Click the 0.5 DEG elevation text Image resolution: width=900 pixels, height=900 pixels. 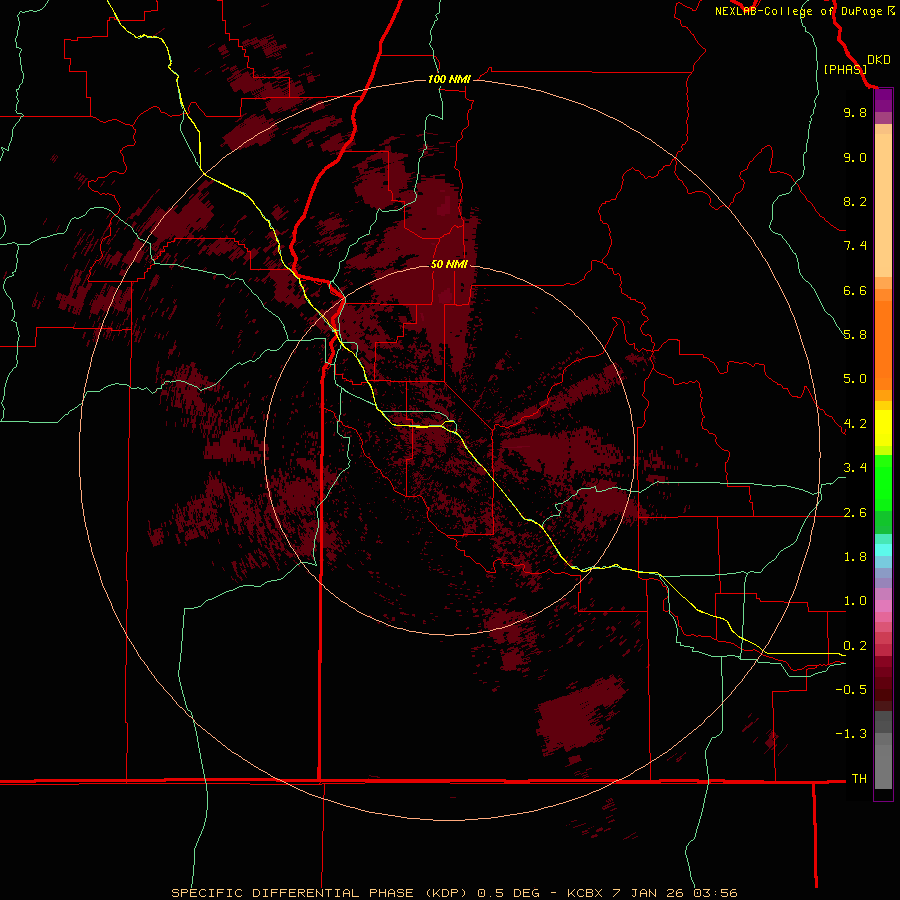pyautogui.click(x=509, y=893)
